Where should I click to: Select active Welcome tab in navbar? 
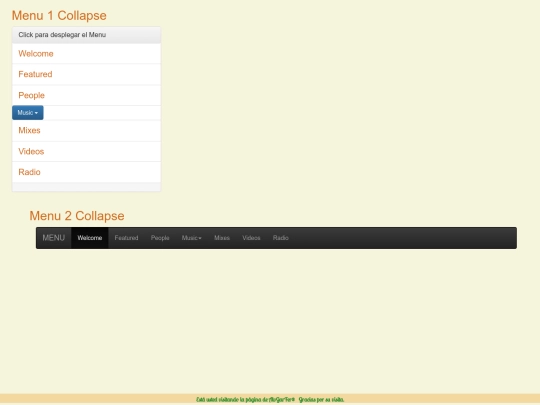point(90,238)
